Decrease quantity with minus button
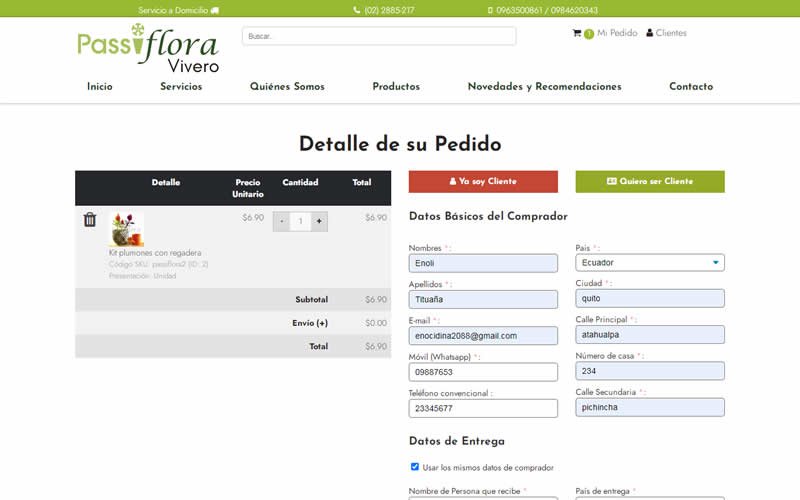The width and height of the screenshot is (800, 500). pos(281,221)
